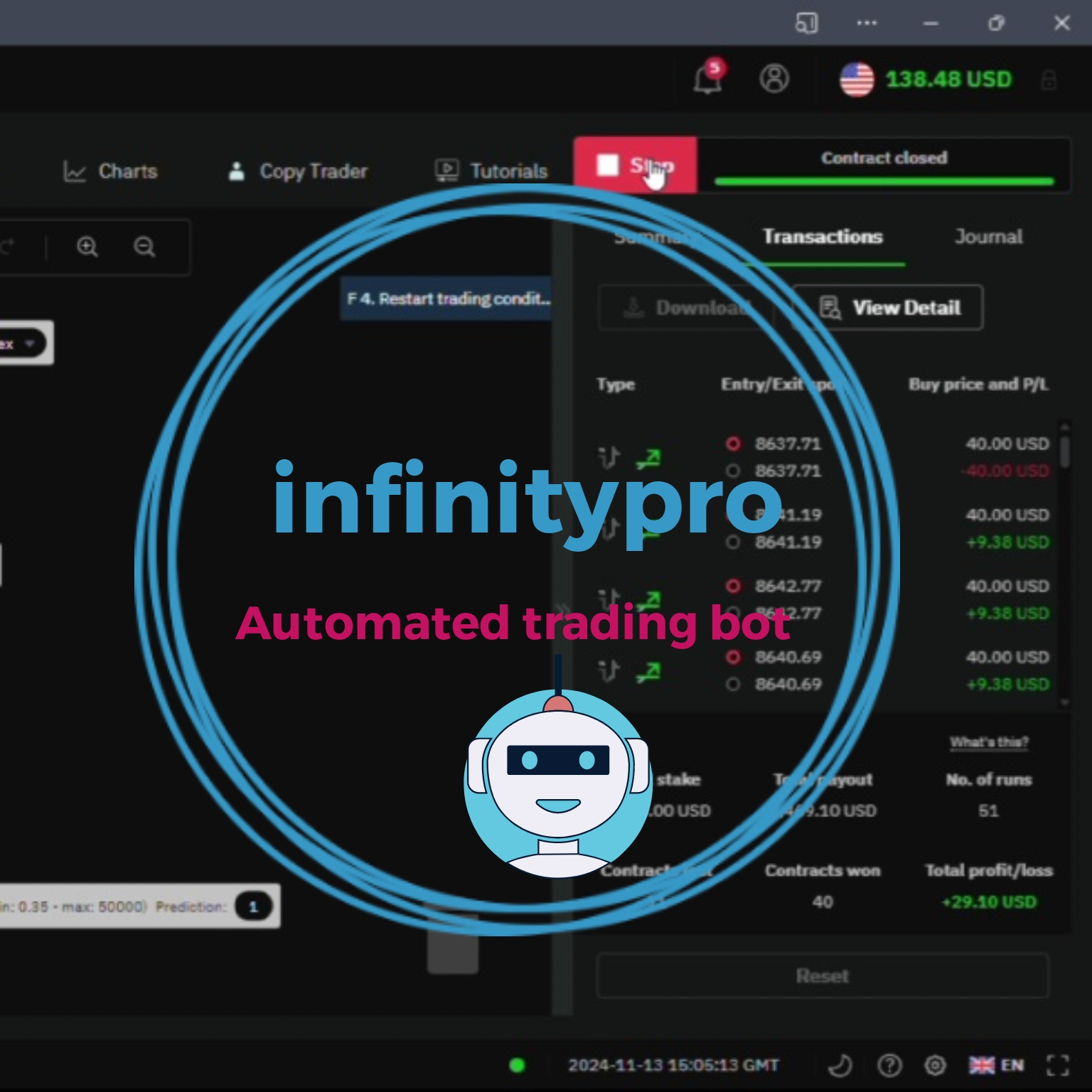Open the browser sidebar cast icon
The height and width of the screenshot is (1092, 1092).
coord(806,23)
